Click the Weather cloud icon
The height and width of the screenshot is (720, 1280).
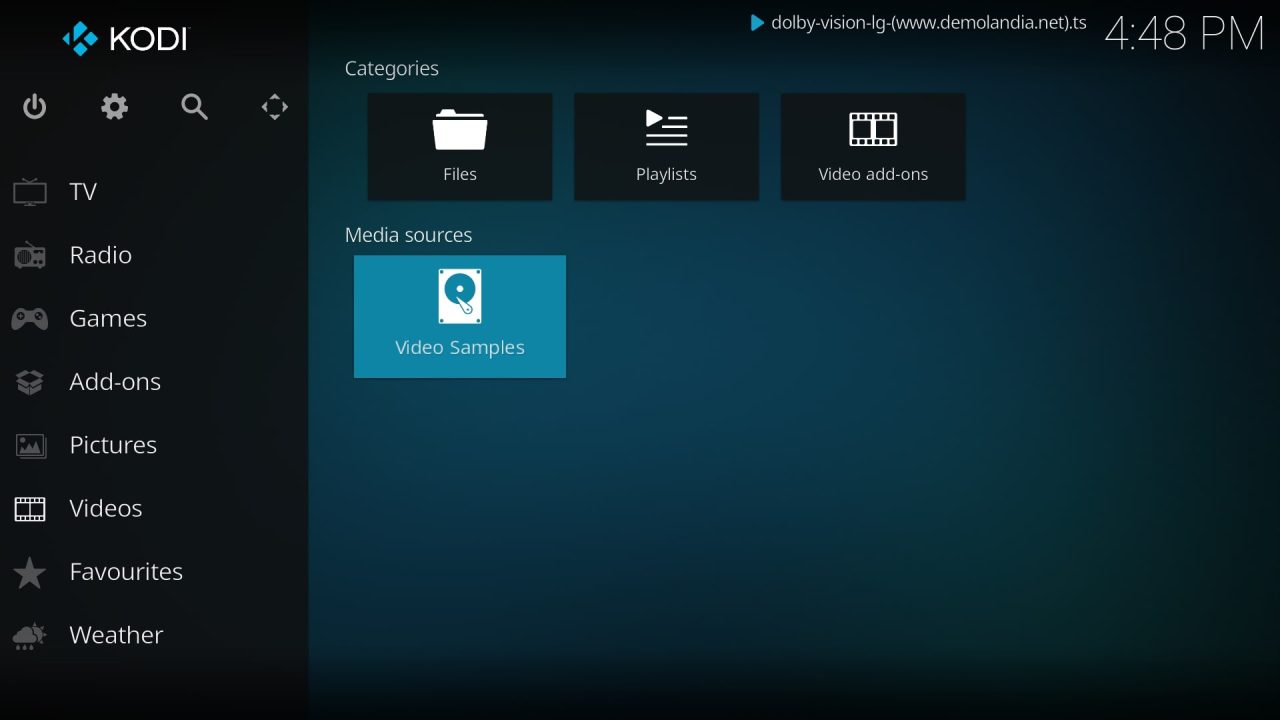pos(29,635)
